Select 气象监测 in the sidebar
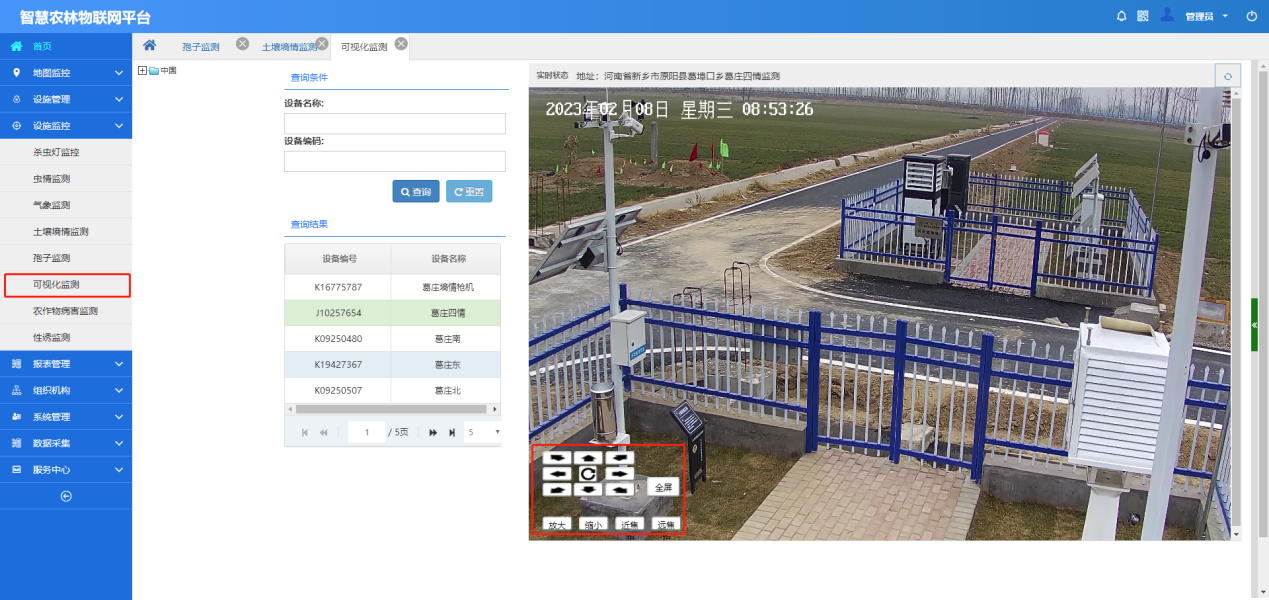 [x=52, y=205]
